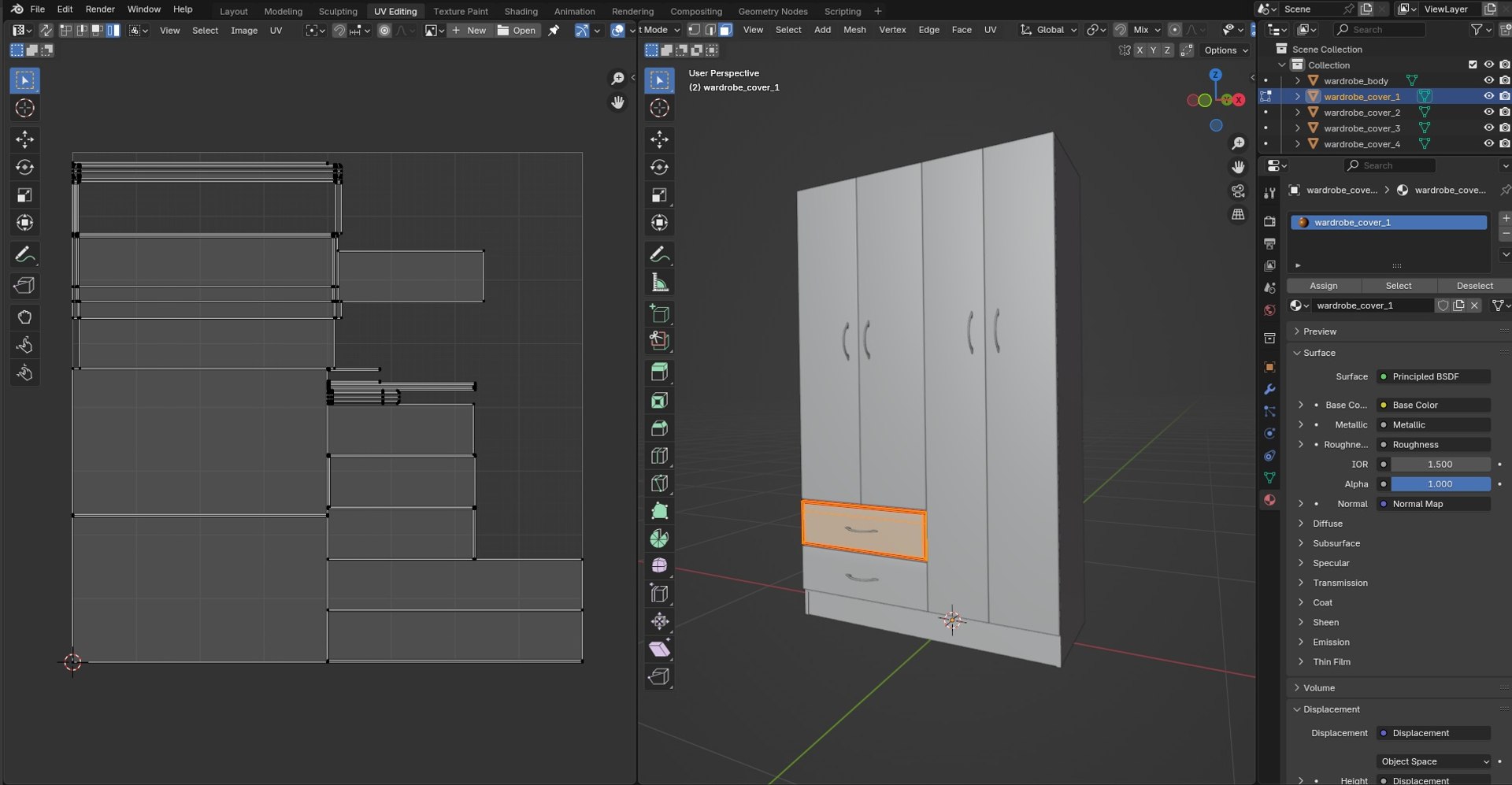This screenshot has width=1512, height=785.
Task: Select the Loop Cut tool
Action: coord(659,455)
